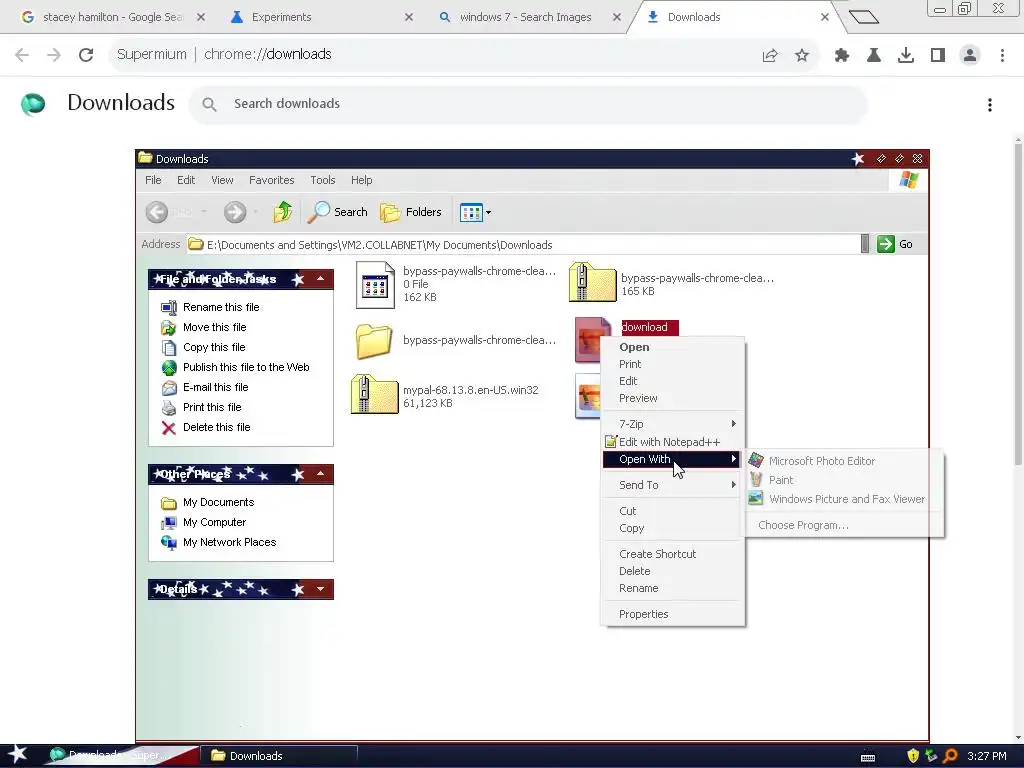
Task: Click the browser forward arrow
Action: [x=54, y=55]
